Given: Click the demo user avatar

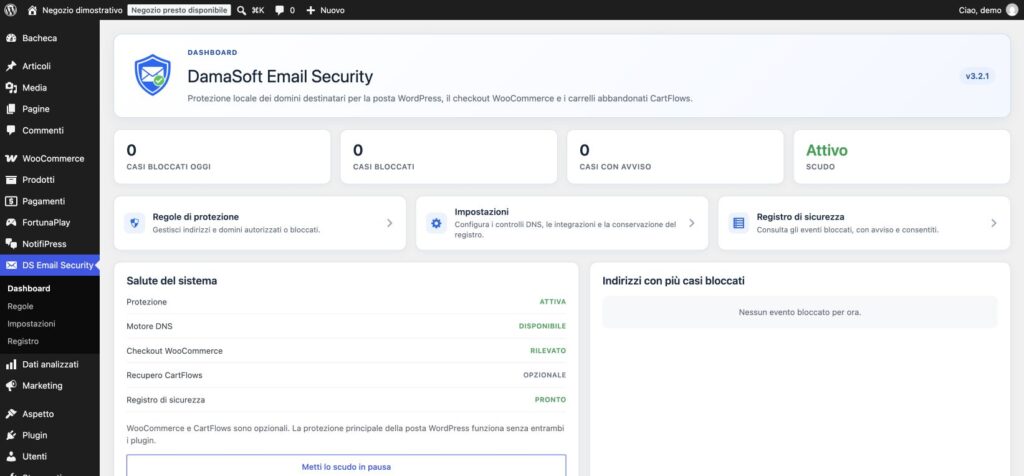Looking at the screenshot, I should 1012,10.
